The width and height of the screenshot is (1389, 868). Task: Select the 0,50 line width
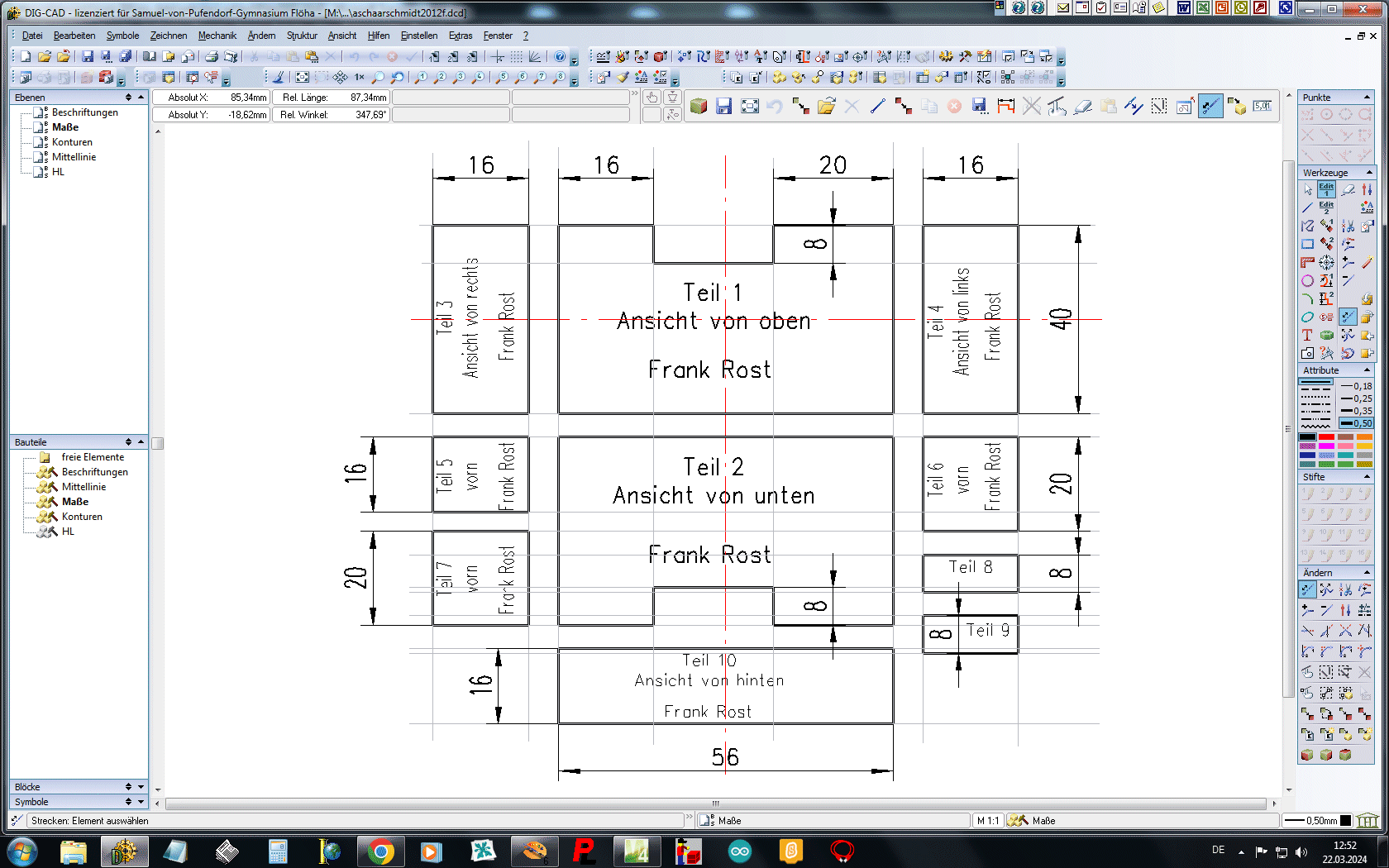click(1357, 423)
